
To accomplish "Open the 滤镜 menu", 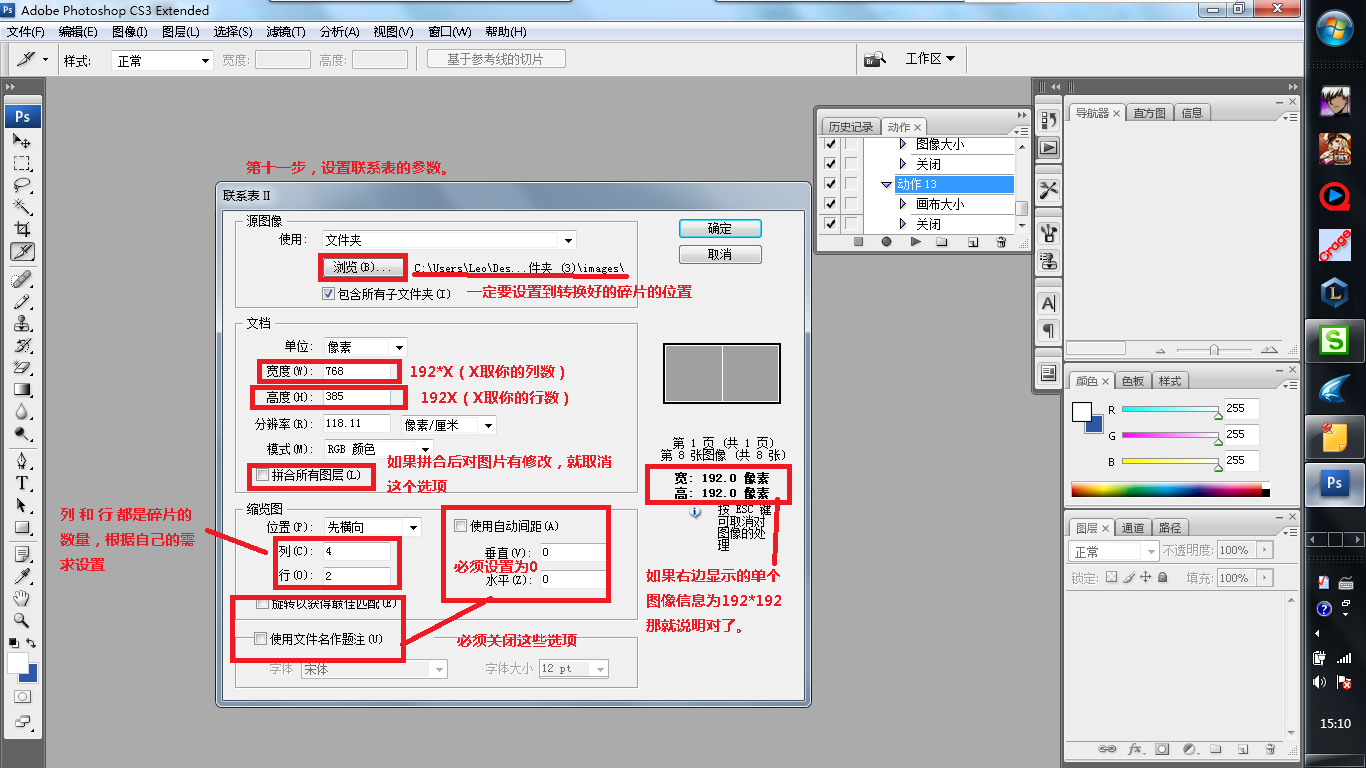I will click(286, 32).
